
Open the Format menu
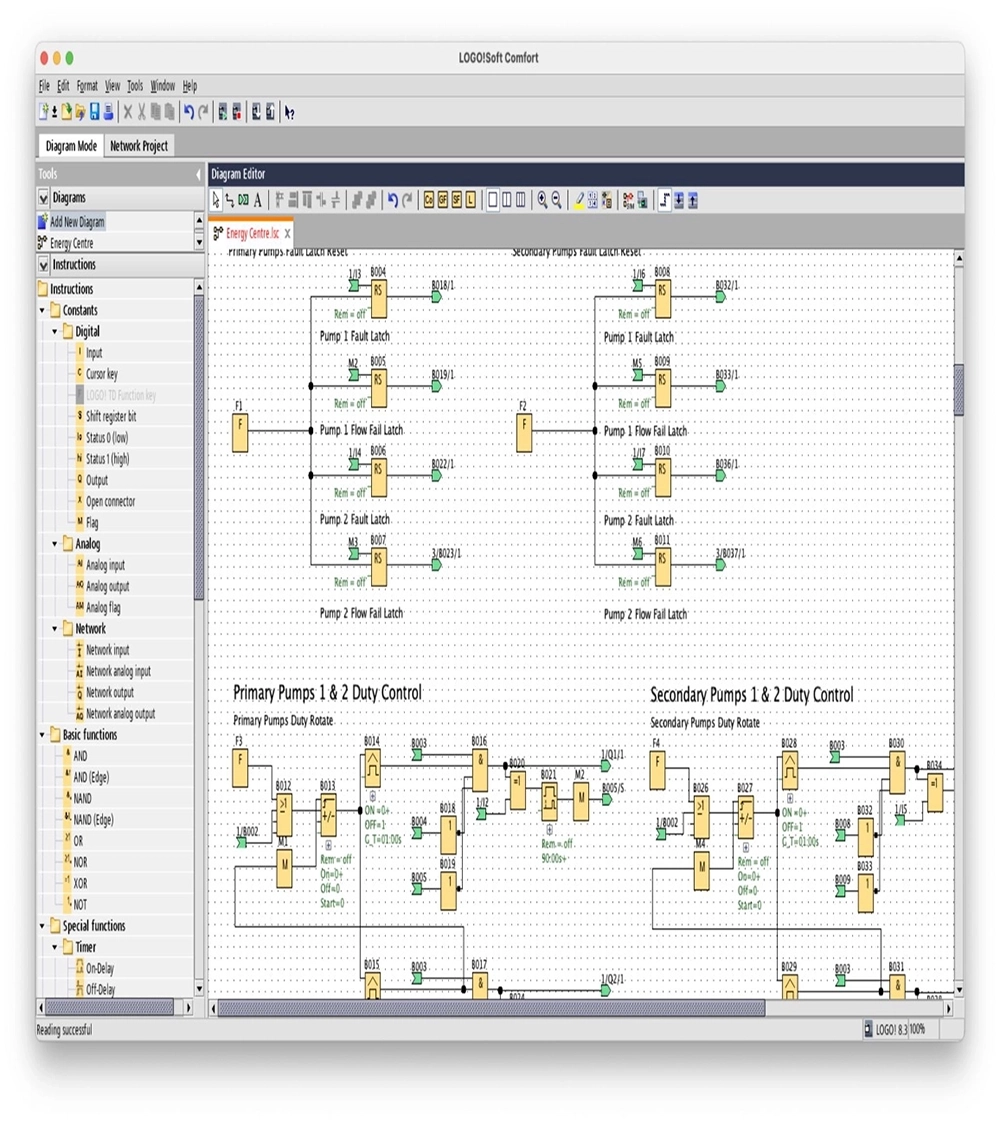click(87, 86)
